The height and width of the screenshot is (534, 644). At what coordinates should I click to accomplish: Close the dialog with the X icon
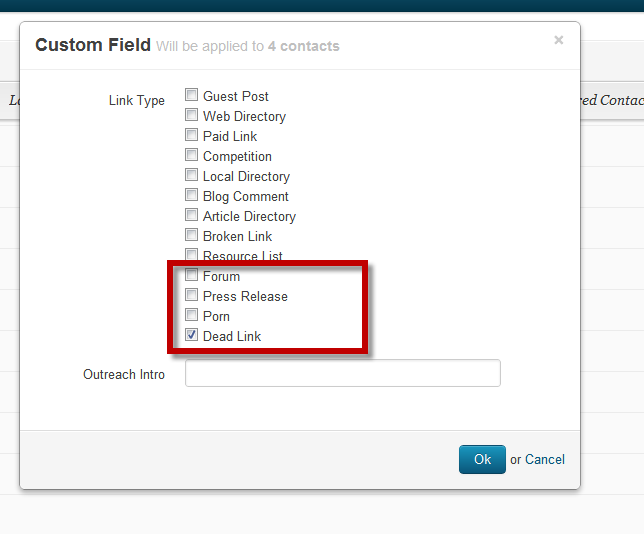559,40
